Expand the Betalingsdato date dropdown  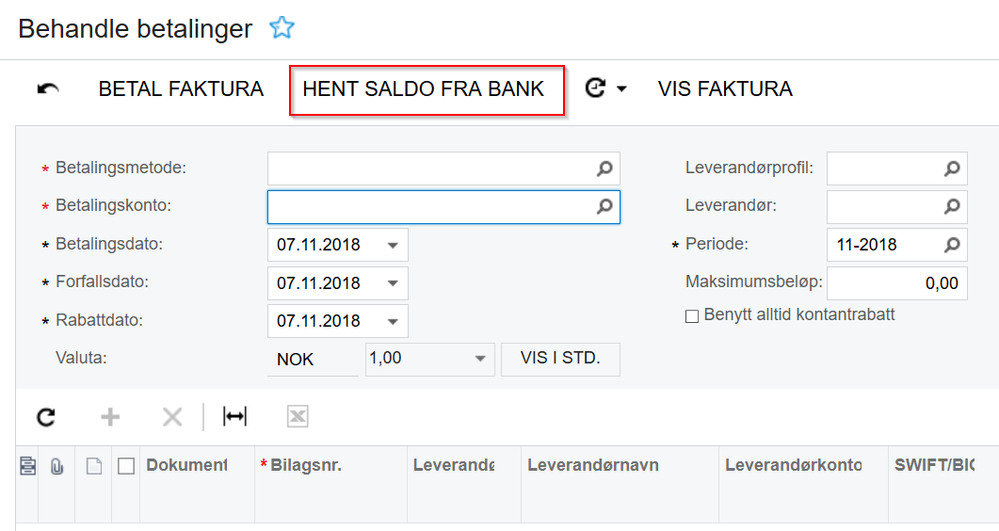[392, 245]
